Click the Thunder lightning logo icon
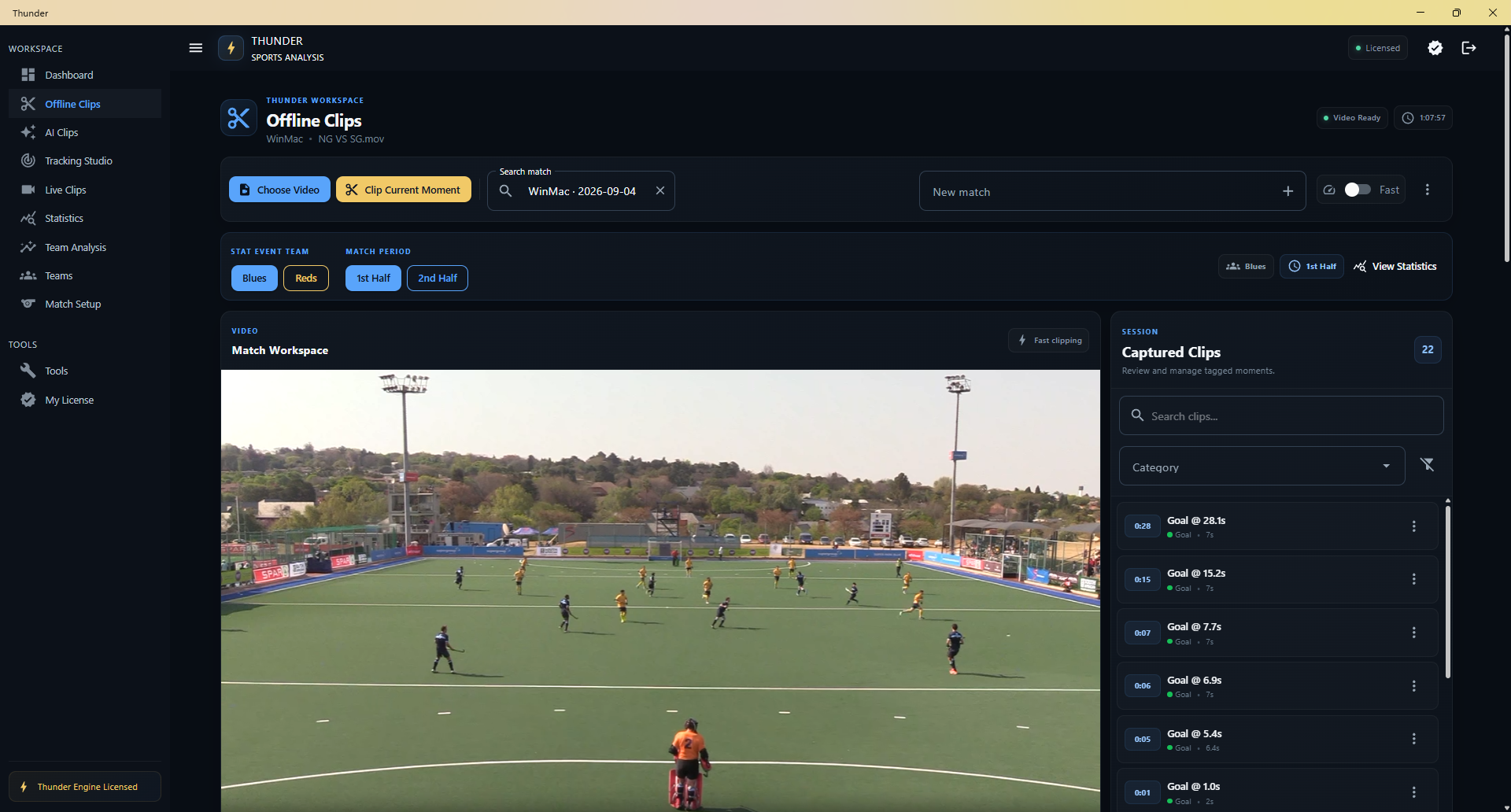This screenshot has height=812, width=1511. tap(231, 48)
